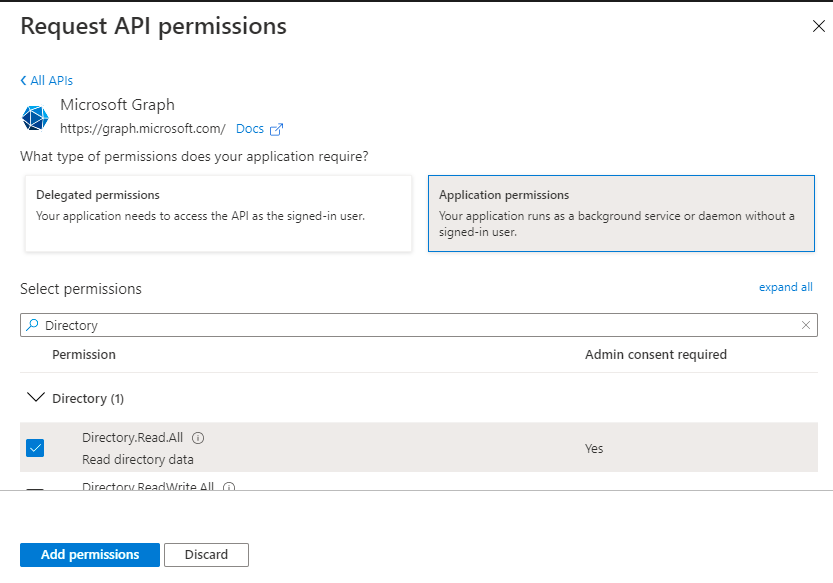Click the Permission column header
833x583 pixels.
pyautogui.click(x=84, y=354)
